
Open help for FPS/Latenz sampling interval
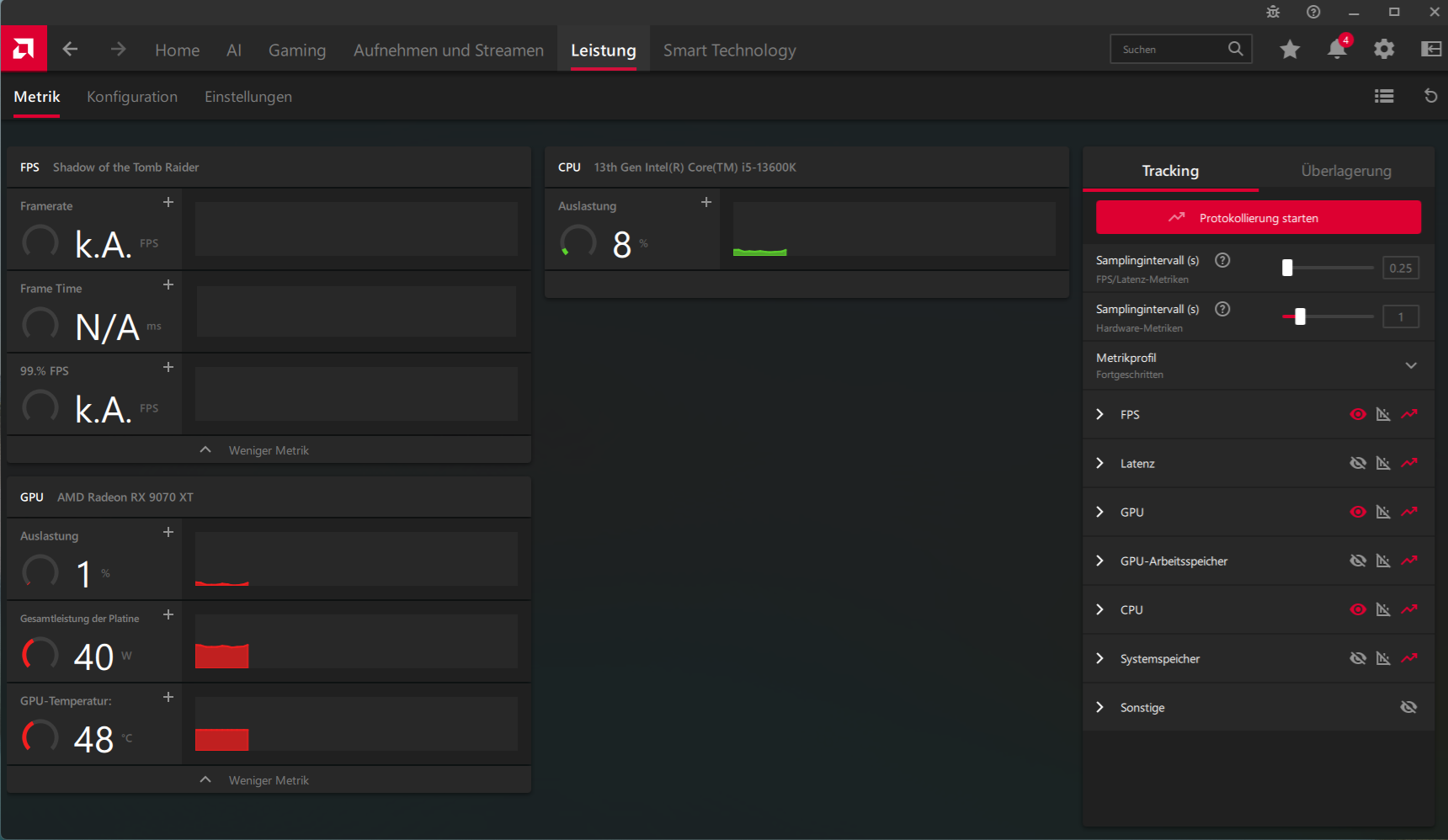click(x=1222, y=260)
